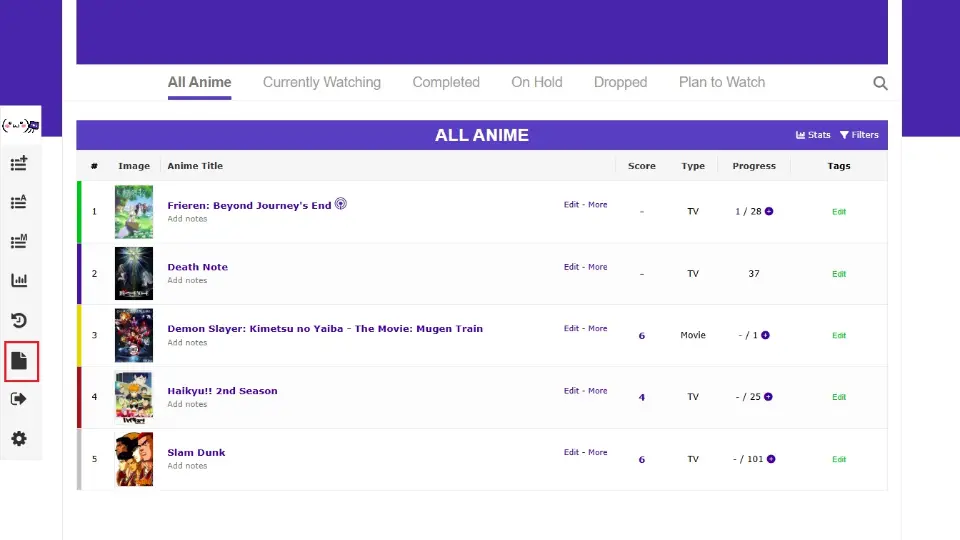This screenshot has height=540, width=960.
Task: Click the sign-out arrow icon in sidebar
Action: [19, 399]
